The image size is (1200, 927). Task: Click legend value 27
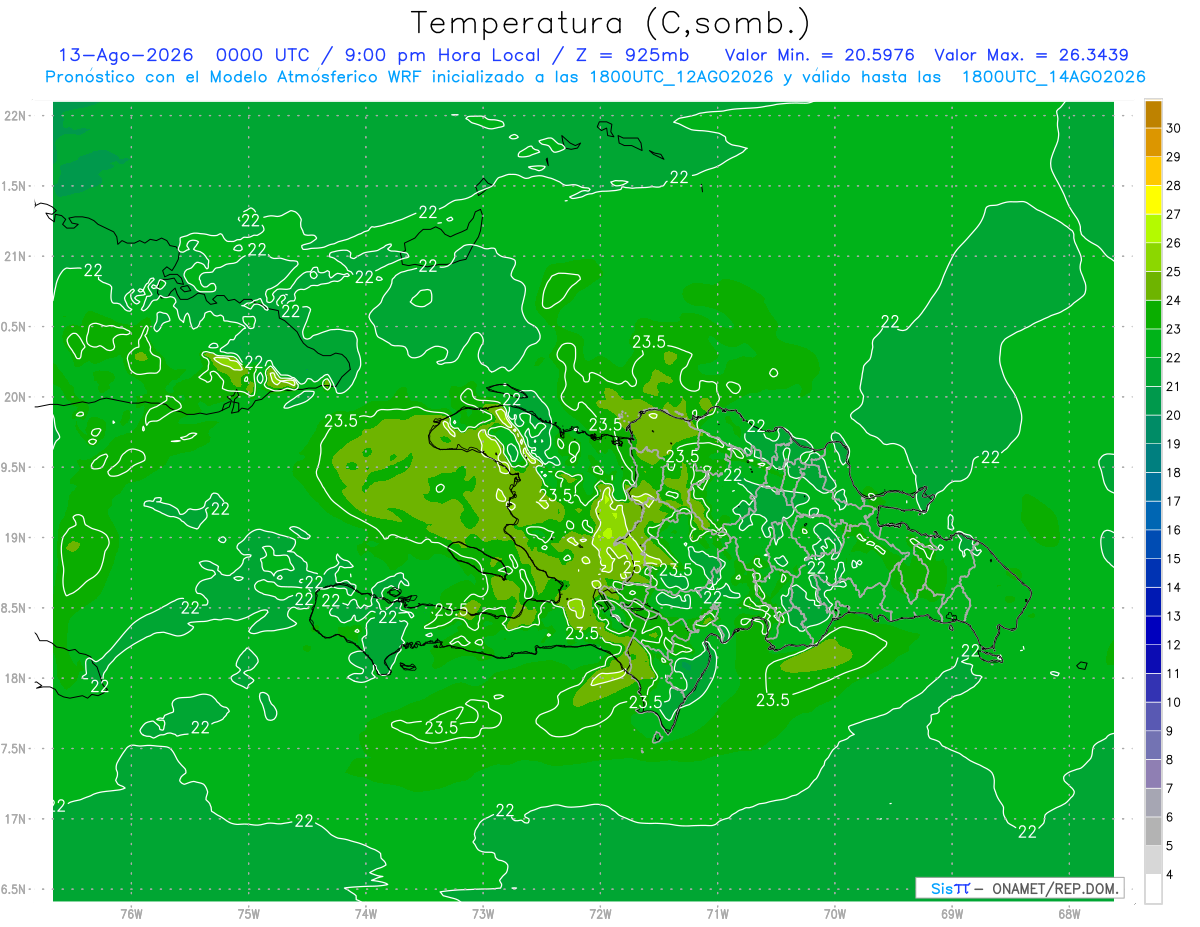click(1174, 214)
